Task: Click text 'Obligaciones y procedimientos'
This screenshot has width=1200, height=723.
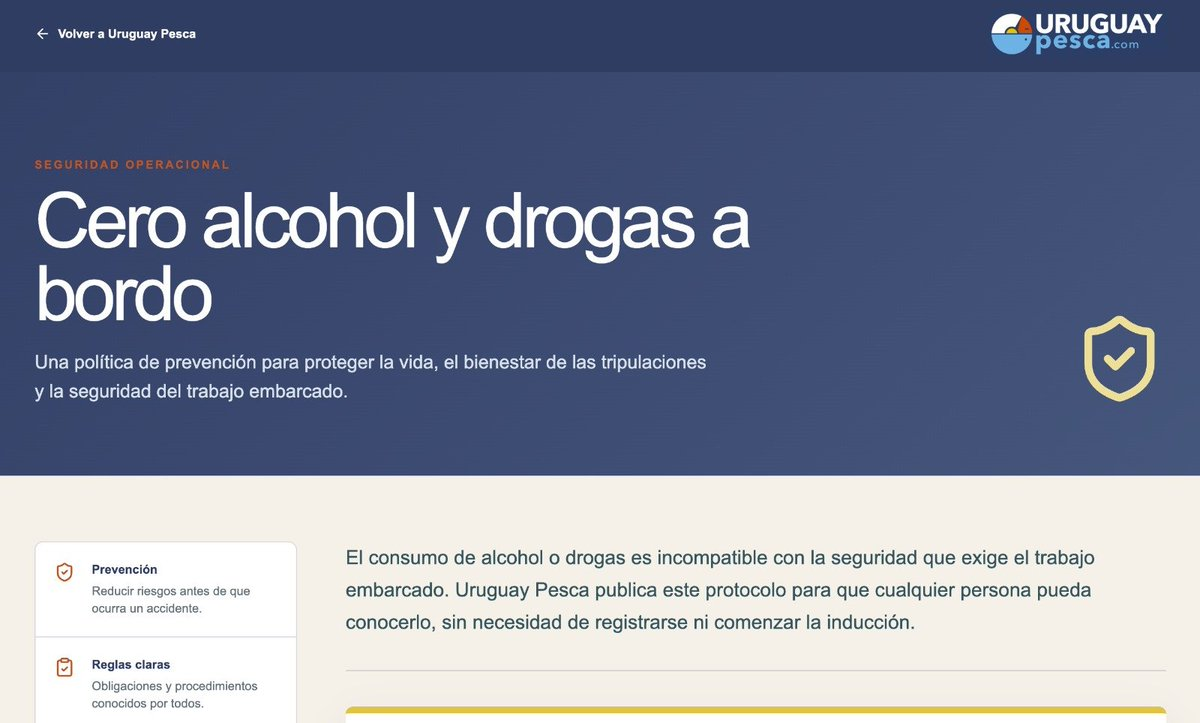Action: (174, 686)
